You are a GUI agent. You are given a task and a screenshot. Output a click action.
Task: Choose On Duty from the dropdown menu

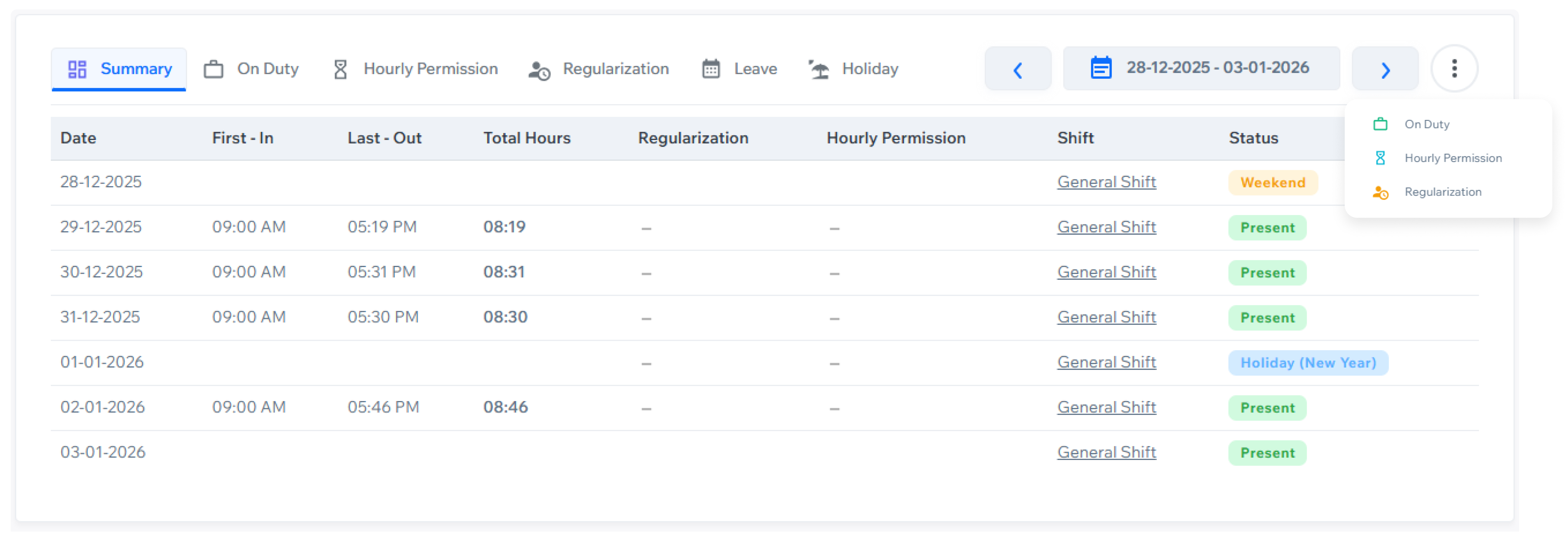click(1427, 124)
